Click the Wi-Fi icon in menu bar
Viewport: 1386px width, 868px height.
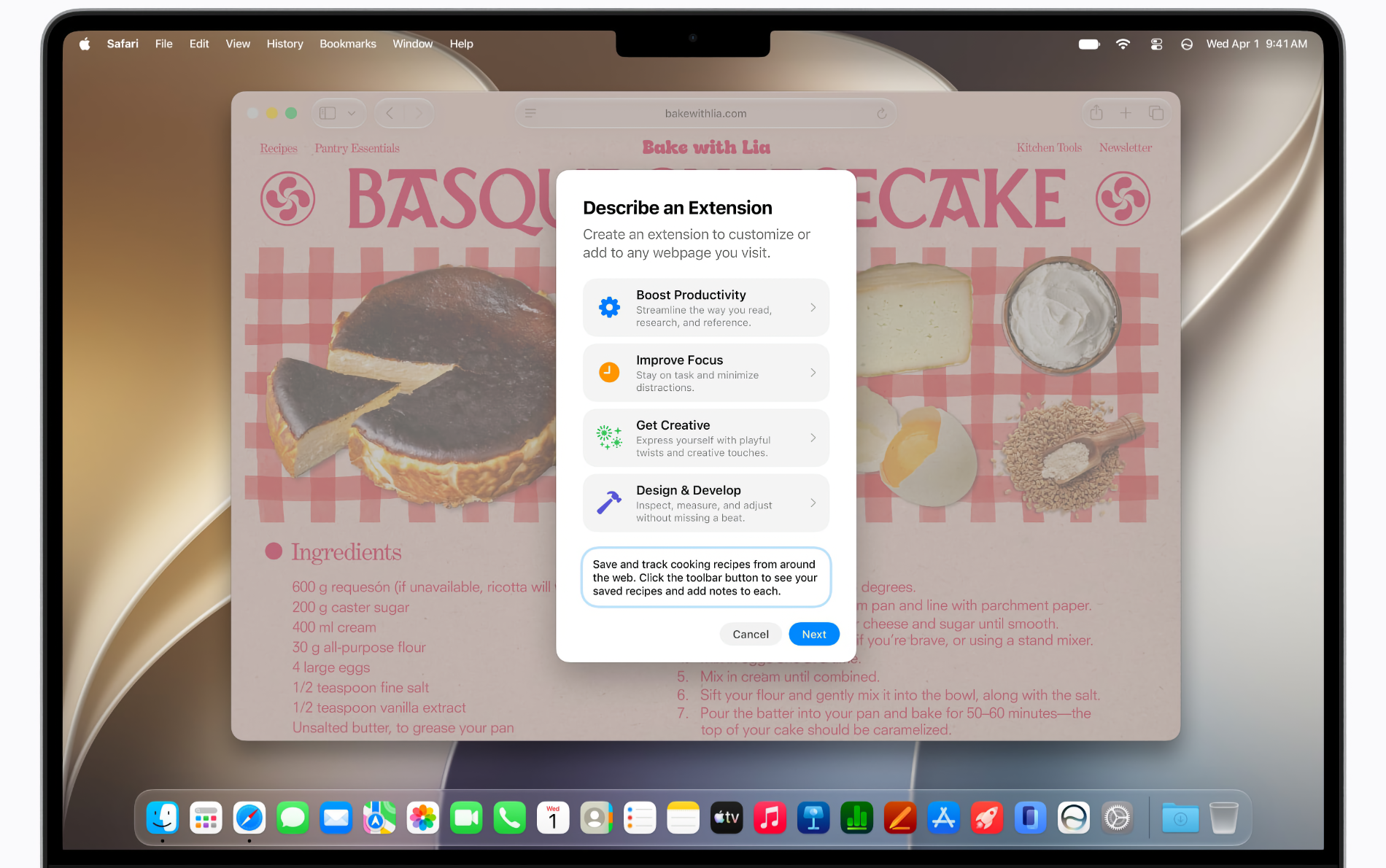pos(1123,44)
